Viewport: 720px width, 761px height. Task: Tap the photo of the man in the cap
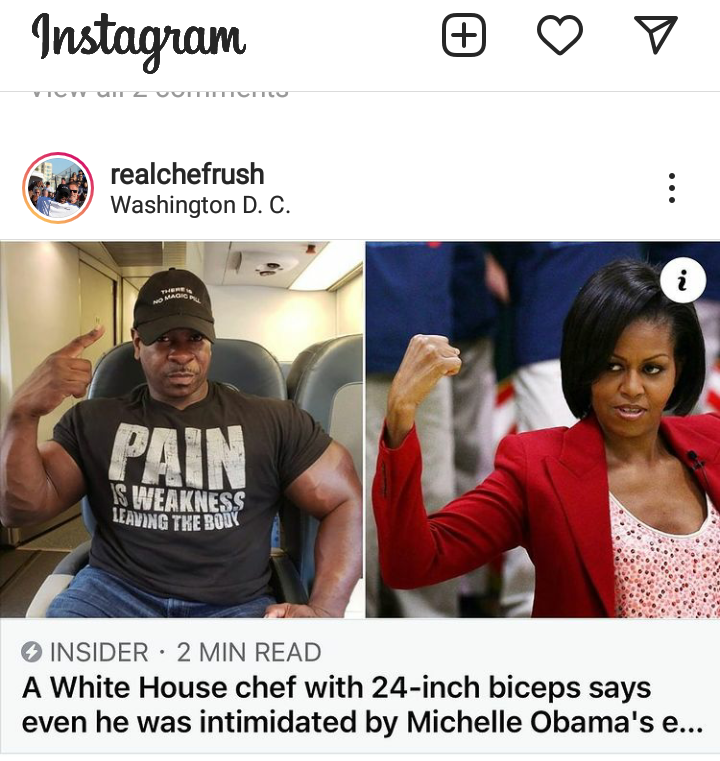pyautogui.click(x=181, y=430)
